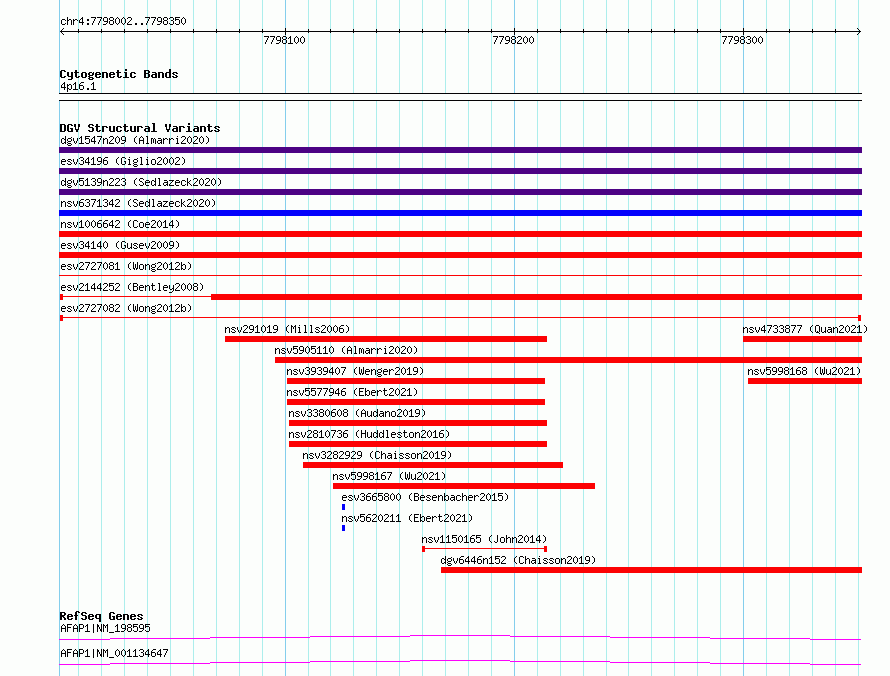Click the red nsv4733877 variant bar
Image resolution: width=890 pixels, height=676 pixels.
coord(803,339)
